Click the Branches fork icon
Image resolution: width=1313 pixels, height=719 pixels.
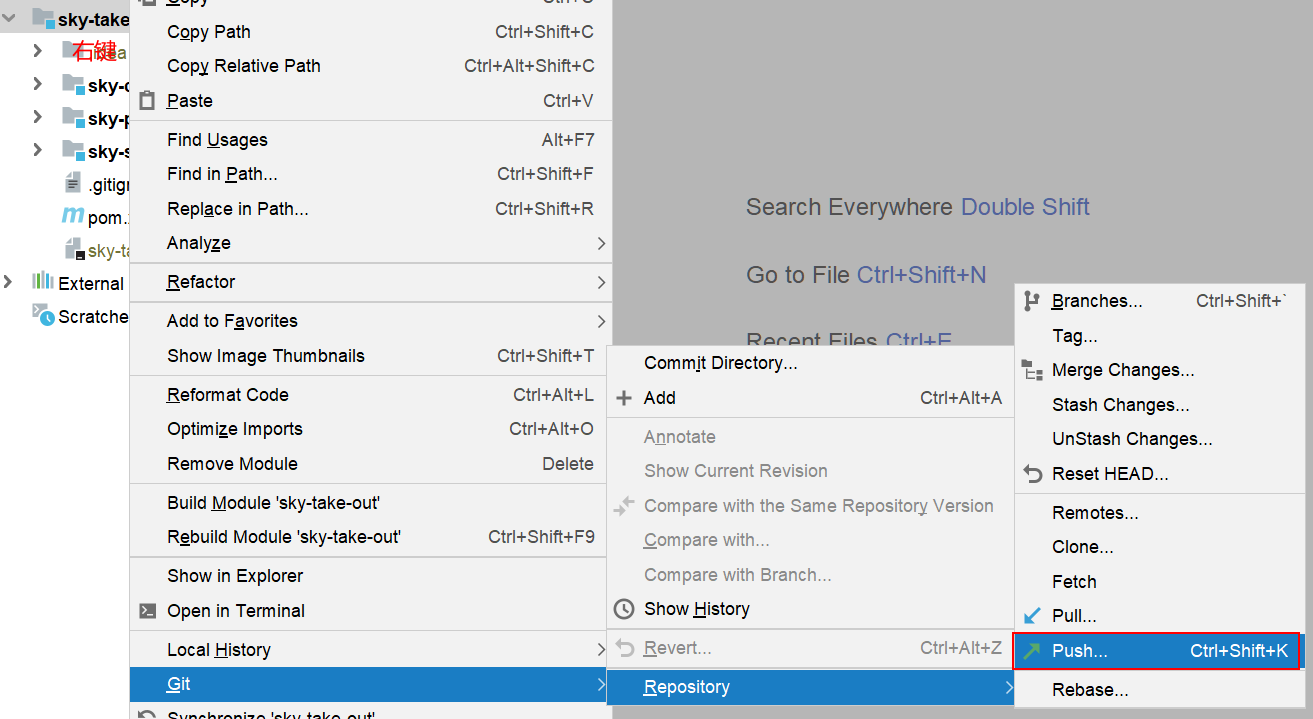(x=1032, y=301)
